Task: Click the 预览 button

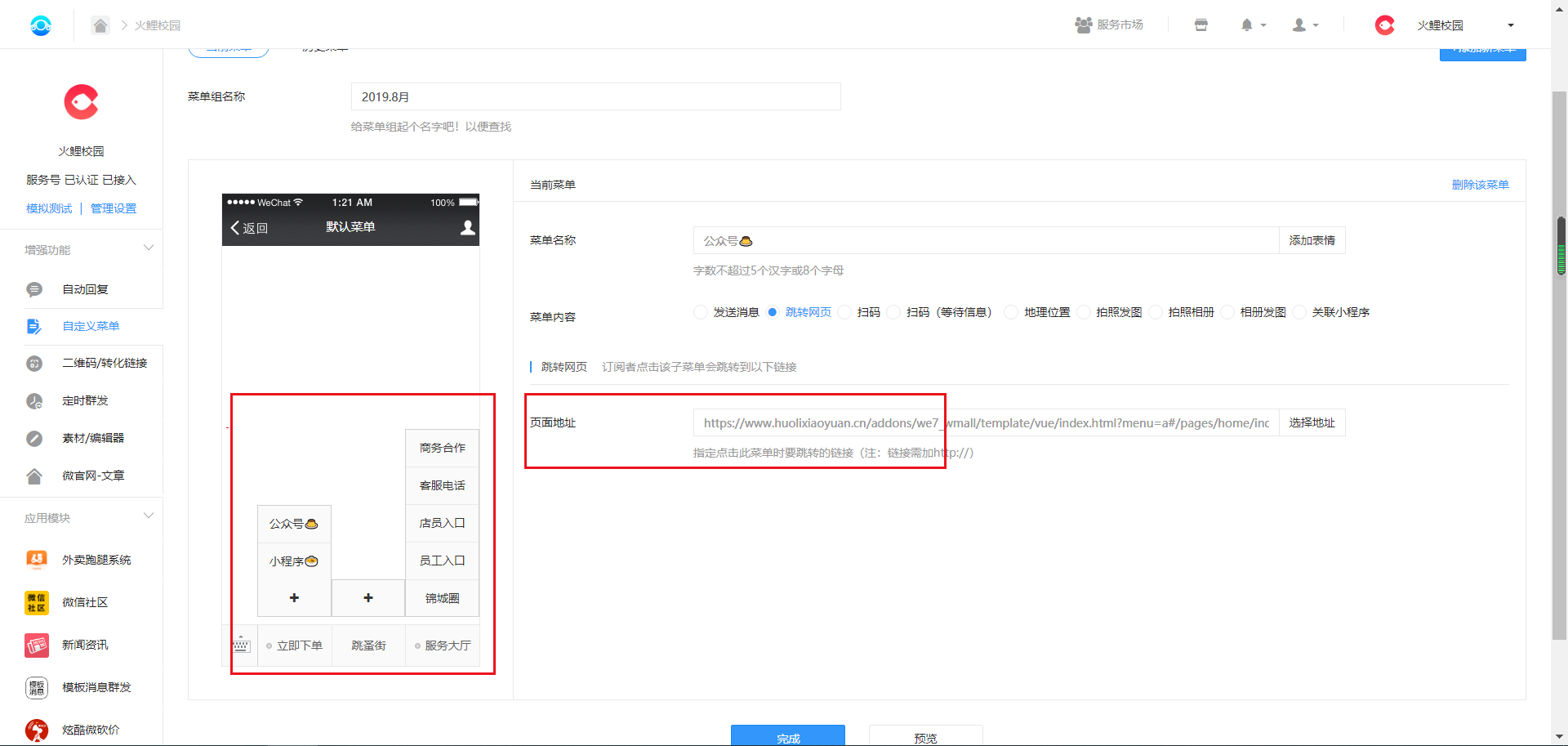Action: tap(926, 735)
